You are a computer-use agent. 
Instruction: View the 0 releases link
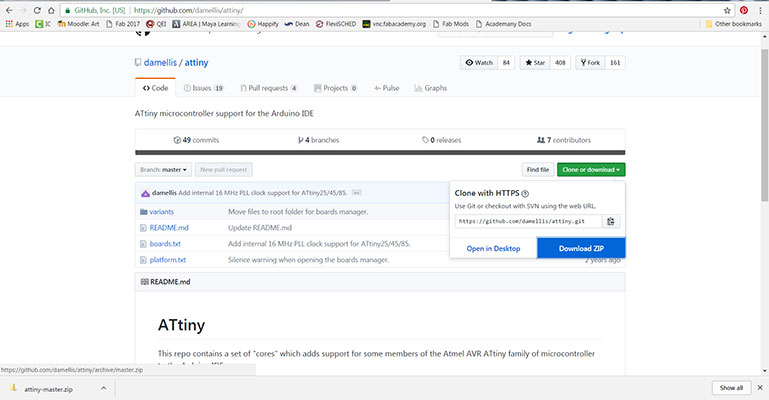[441, 140]
